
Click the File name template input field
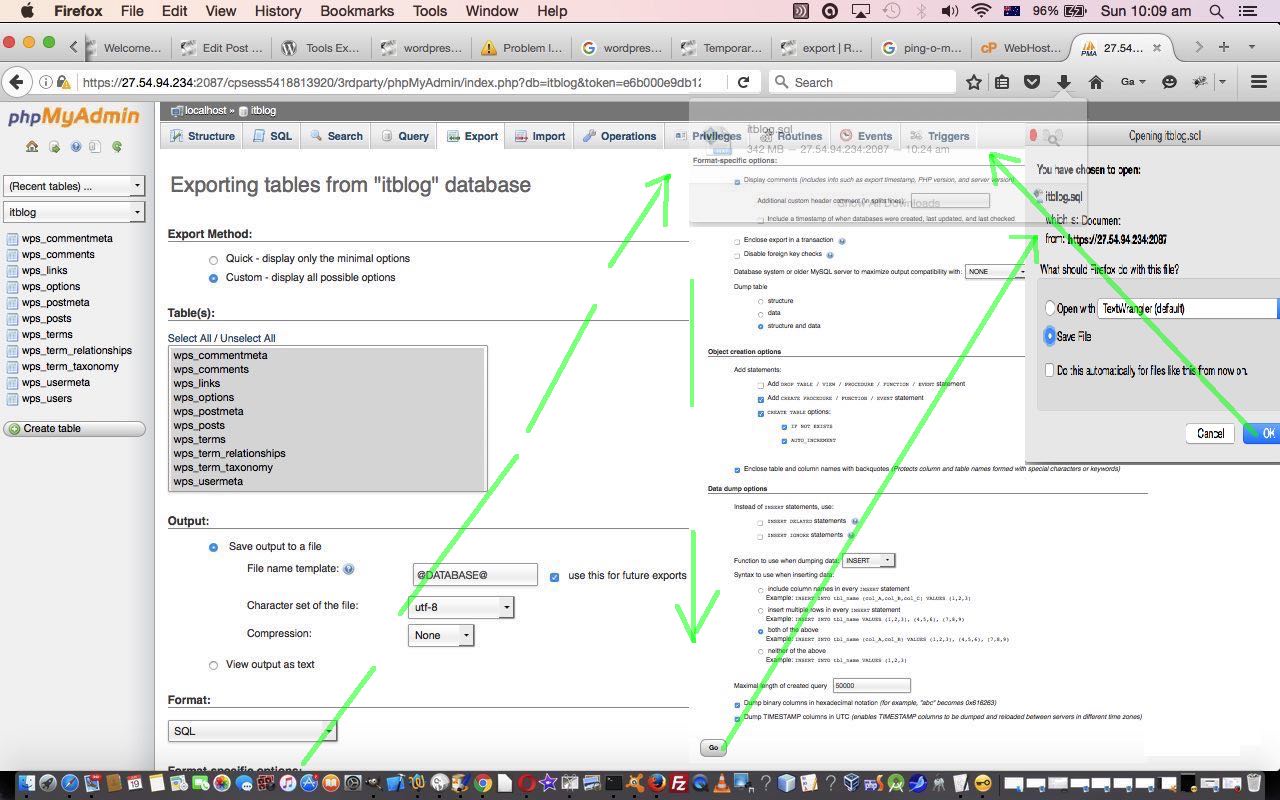[475, 575]
